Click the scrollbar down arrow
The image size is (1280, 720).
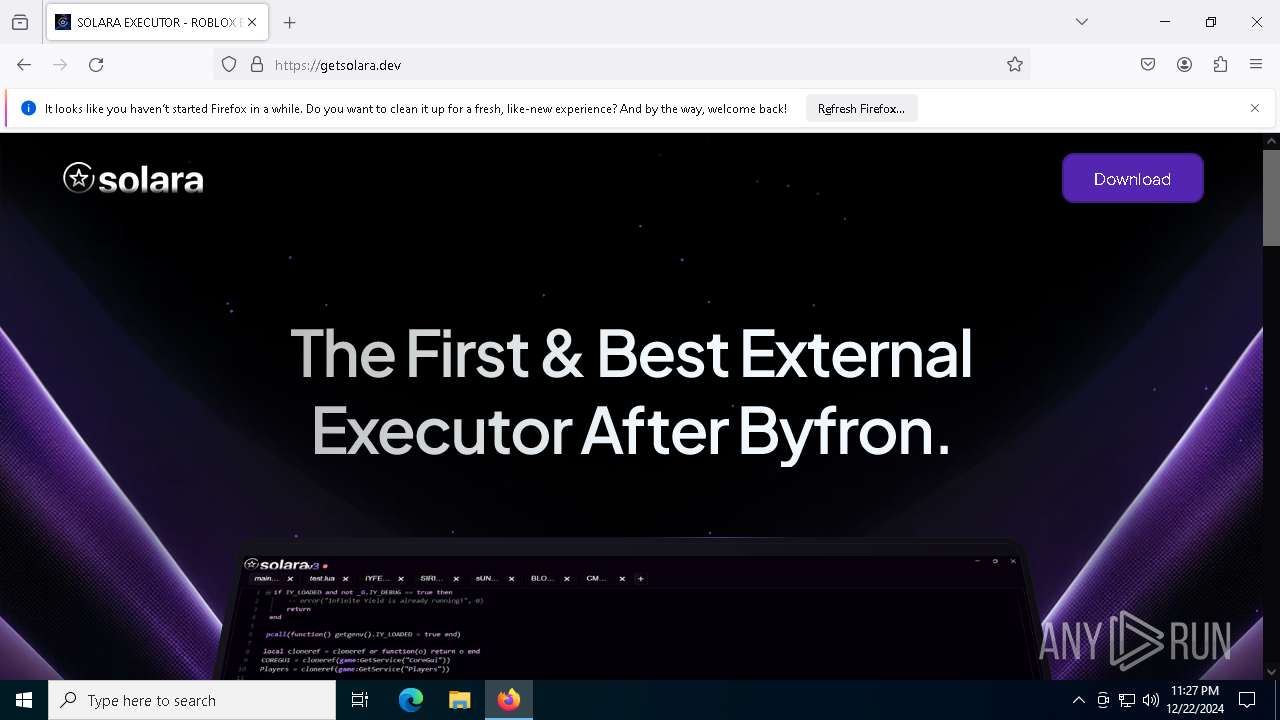pos(1271,671)
